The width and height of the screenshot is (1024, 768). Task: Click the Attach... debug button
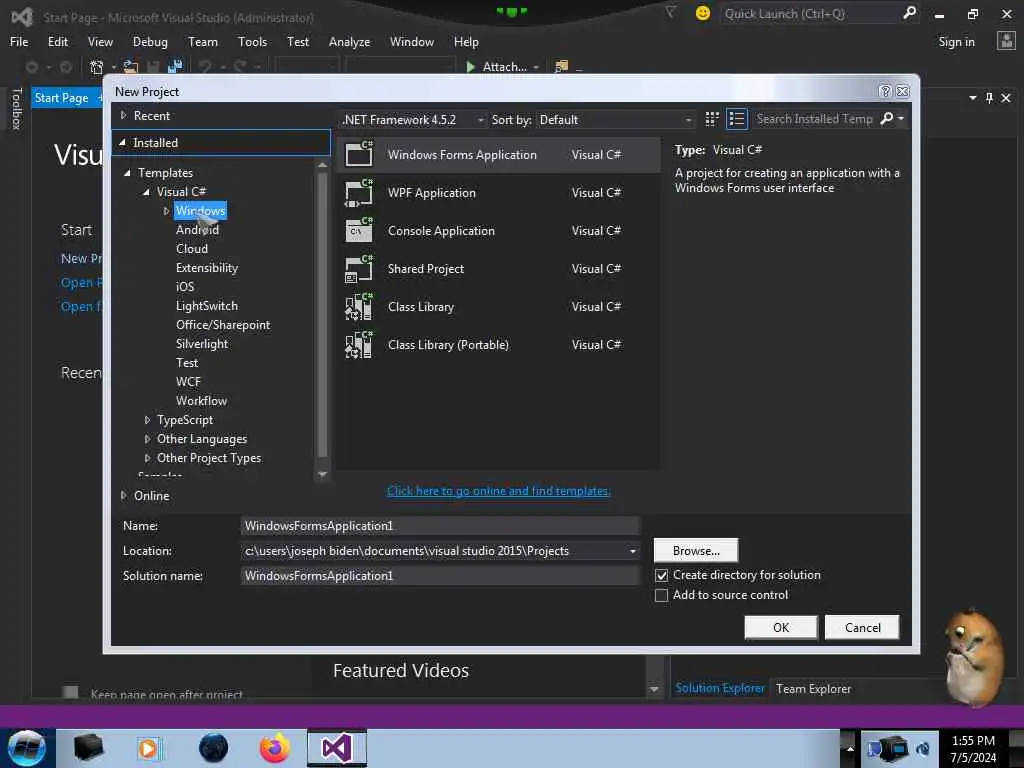pyautogui.click(x=498, y=67)
